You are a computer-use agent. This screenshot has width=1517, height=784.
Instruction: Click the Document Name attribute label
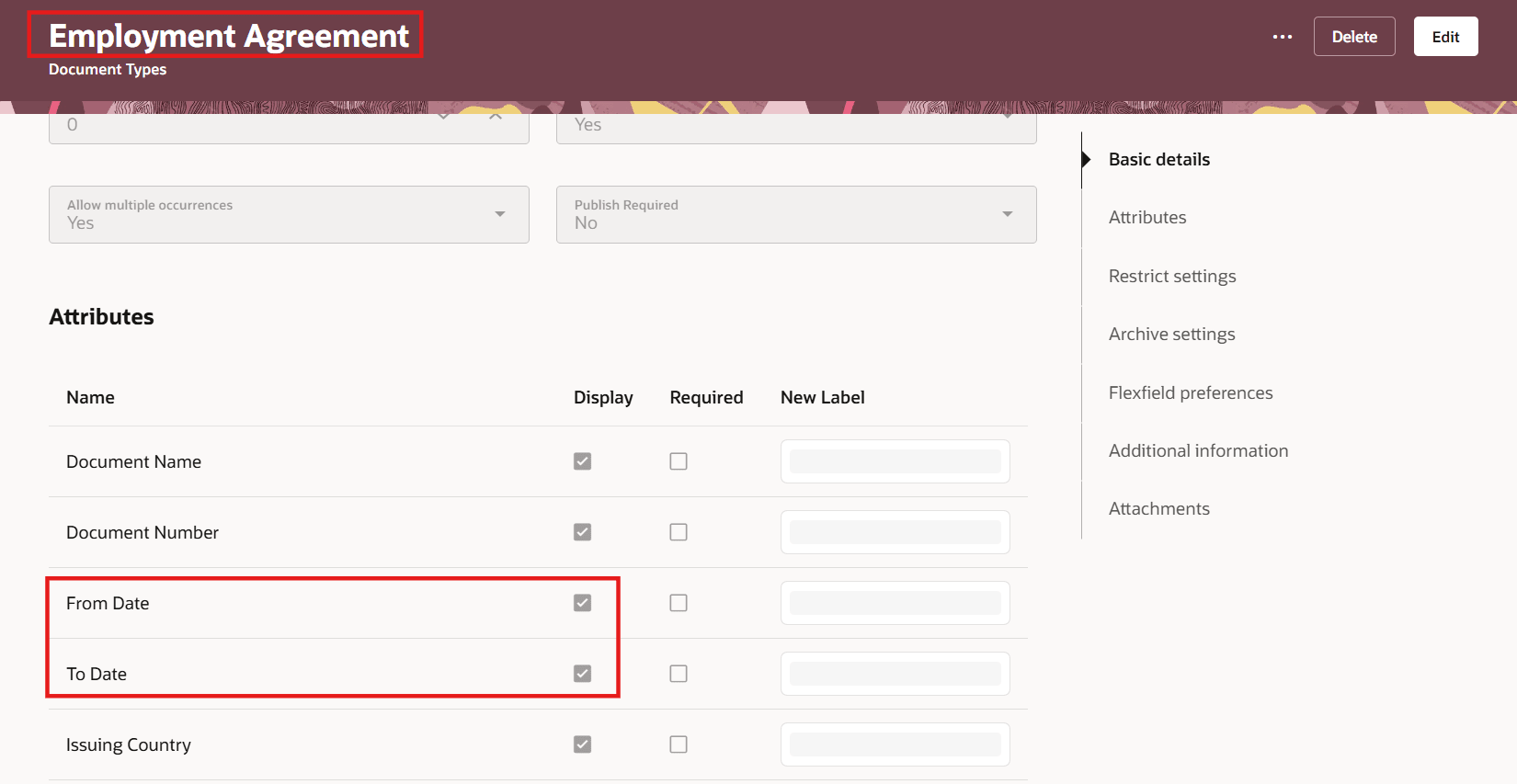coord(133,461)
